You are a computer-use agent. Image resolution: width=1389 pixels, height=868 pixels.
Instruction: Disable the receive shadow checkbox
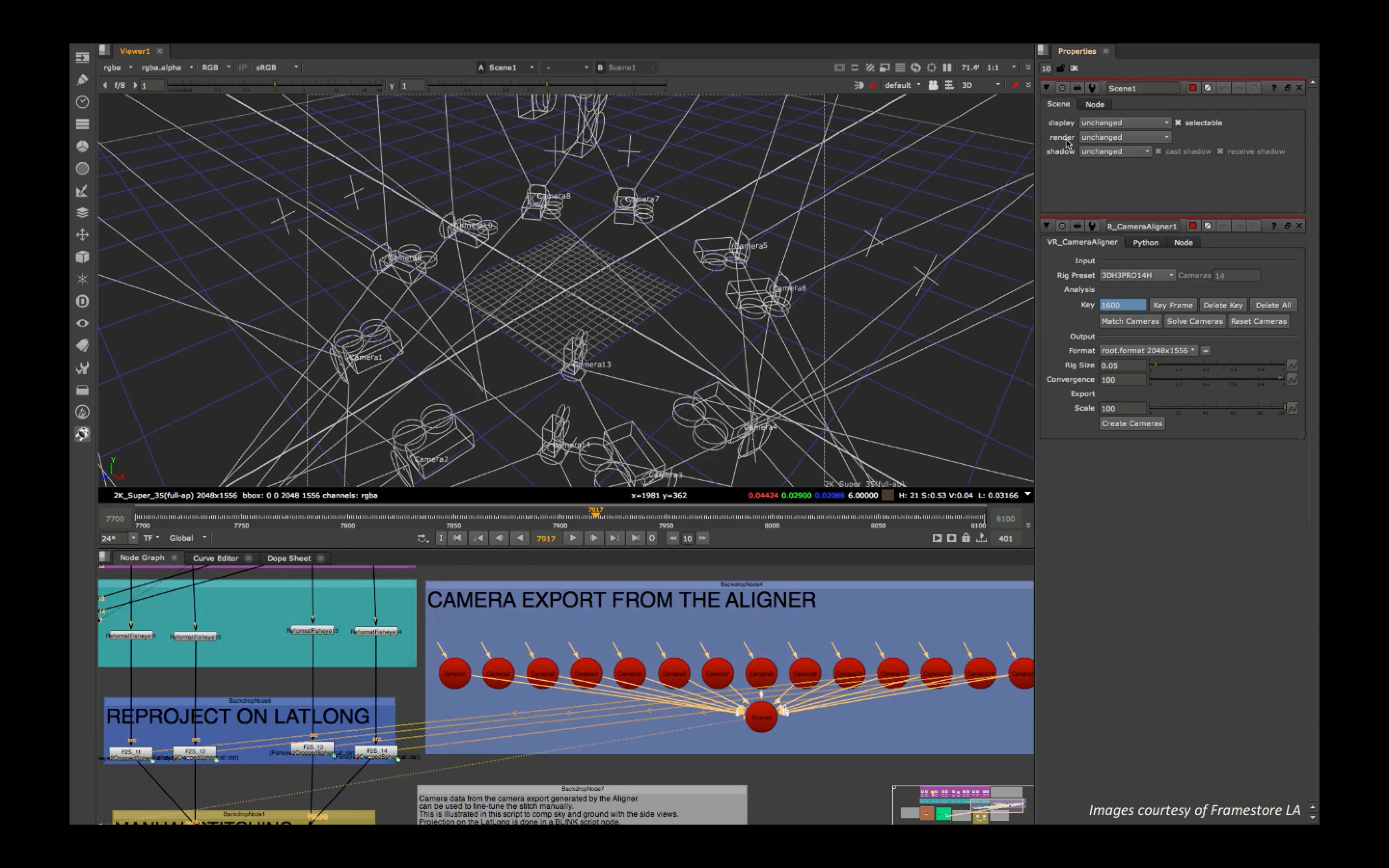[1221, 151]
